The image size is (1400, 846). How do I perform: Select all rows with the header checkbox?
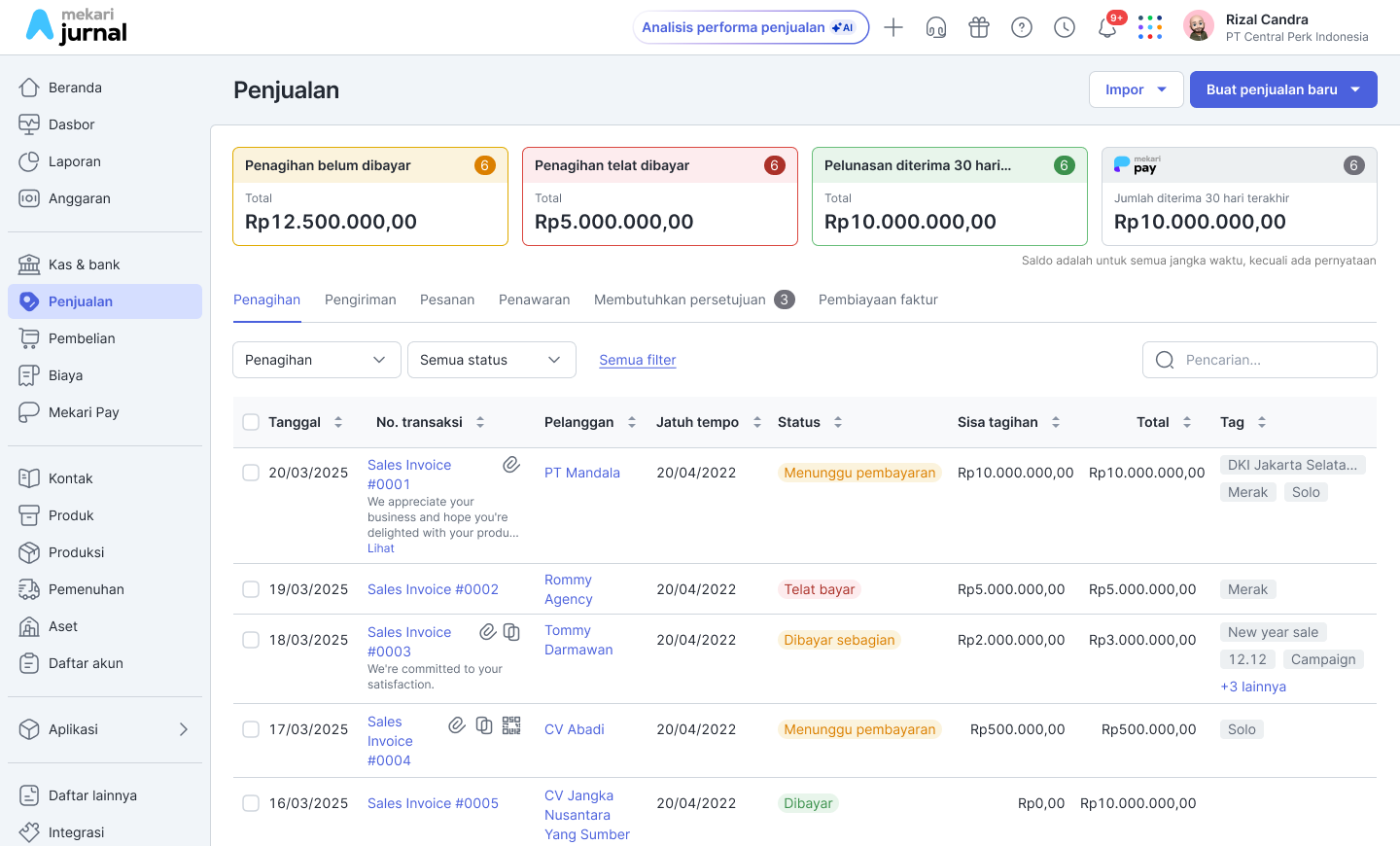pos(251,422)
